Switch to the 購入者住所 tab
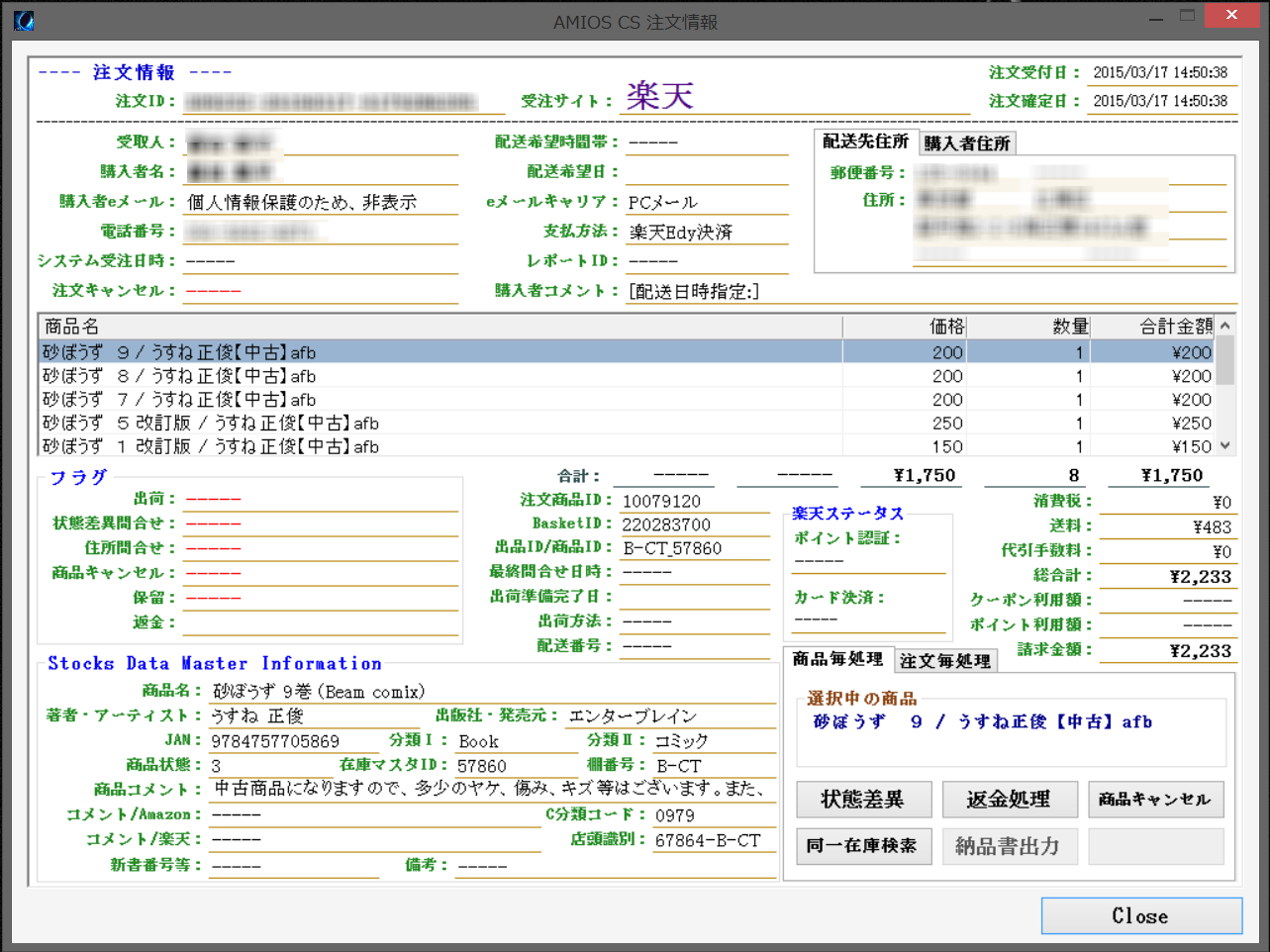The width and height of the screenshot is (1270, 952). tap(967, 143)
